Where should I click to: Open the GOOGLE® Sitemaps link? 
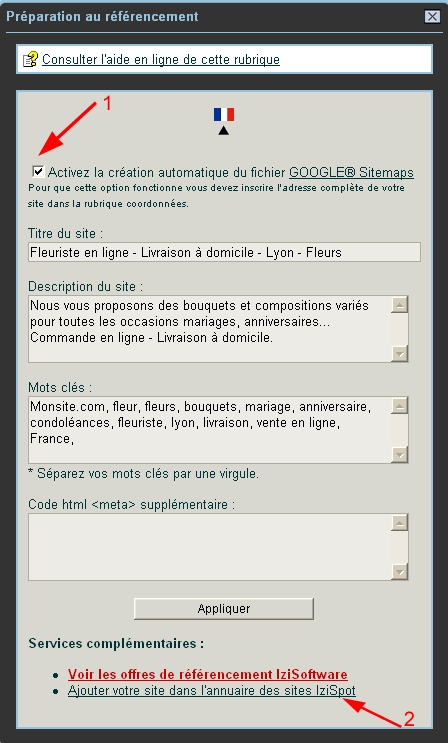pos(351,172)
